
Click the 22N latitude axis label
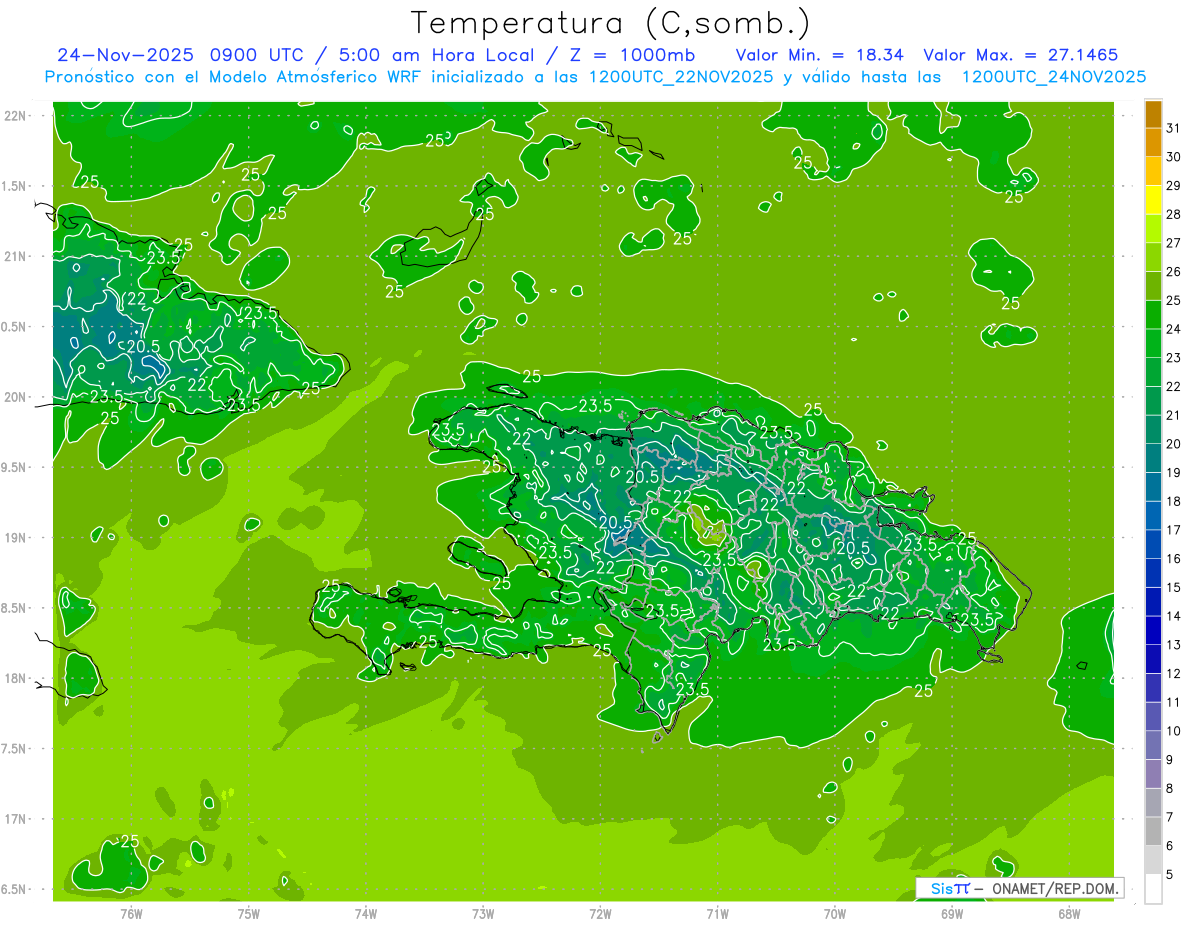(17, 116)
